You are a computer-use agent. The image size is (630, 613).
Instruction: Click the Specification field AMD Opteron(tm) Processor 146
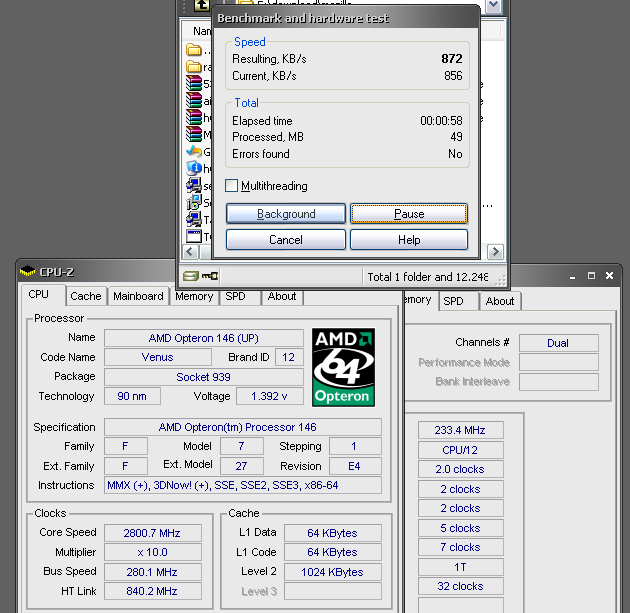243,427
